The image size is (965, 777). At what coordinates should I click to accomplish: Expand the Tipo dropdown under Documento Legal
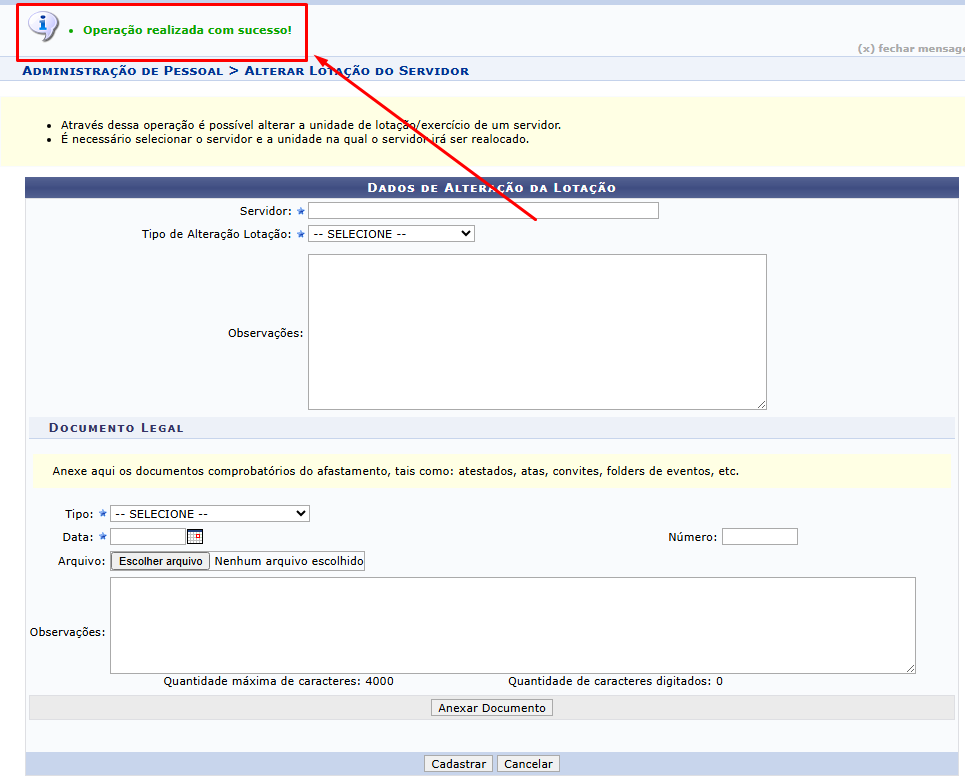(x=210, y=514)
